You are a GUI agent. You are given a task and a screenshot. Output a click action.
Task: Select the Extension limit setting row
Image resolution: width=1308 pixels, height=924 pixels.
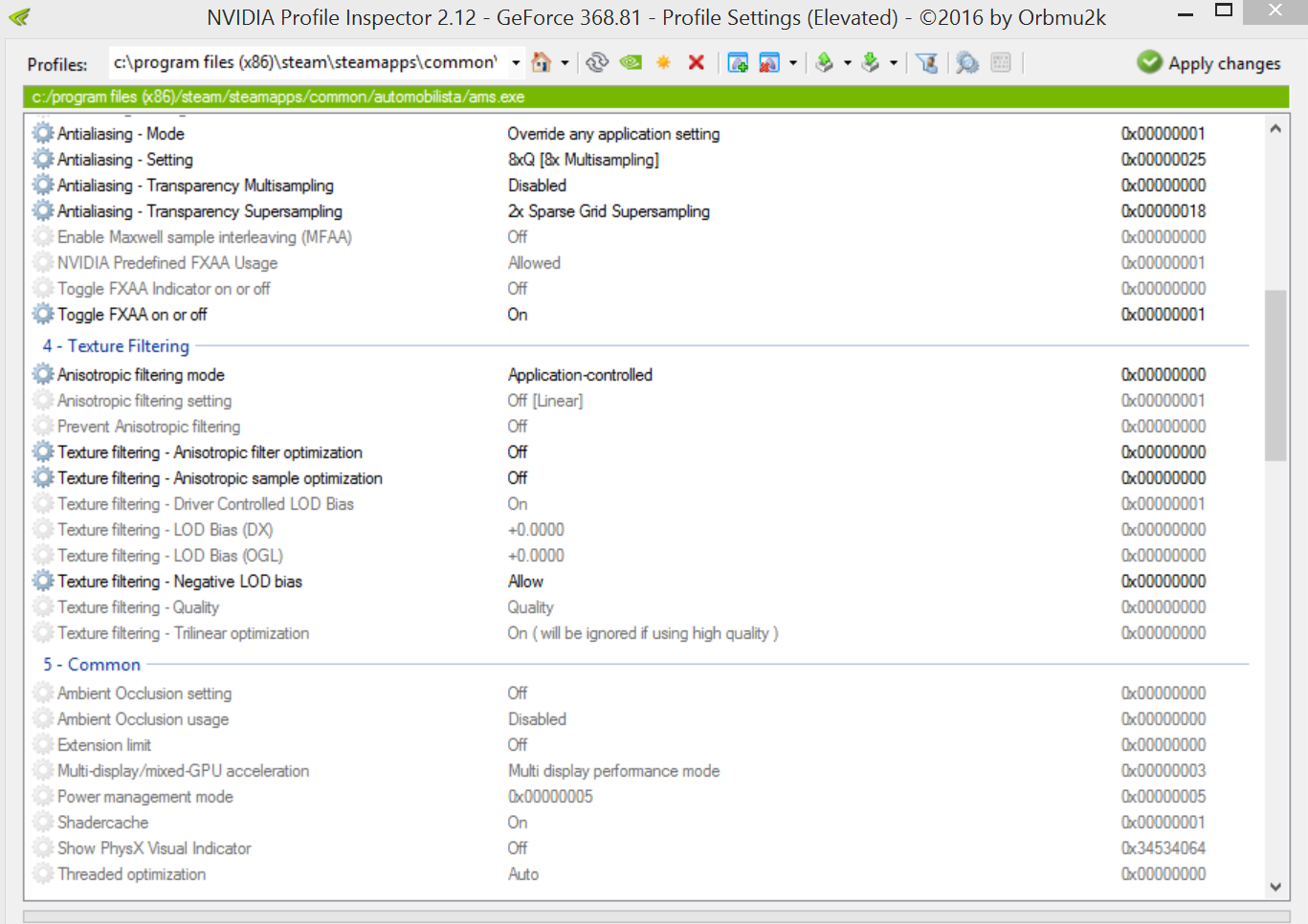tap(640, 745)
